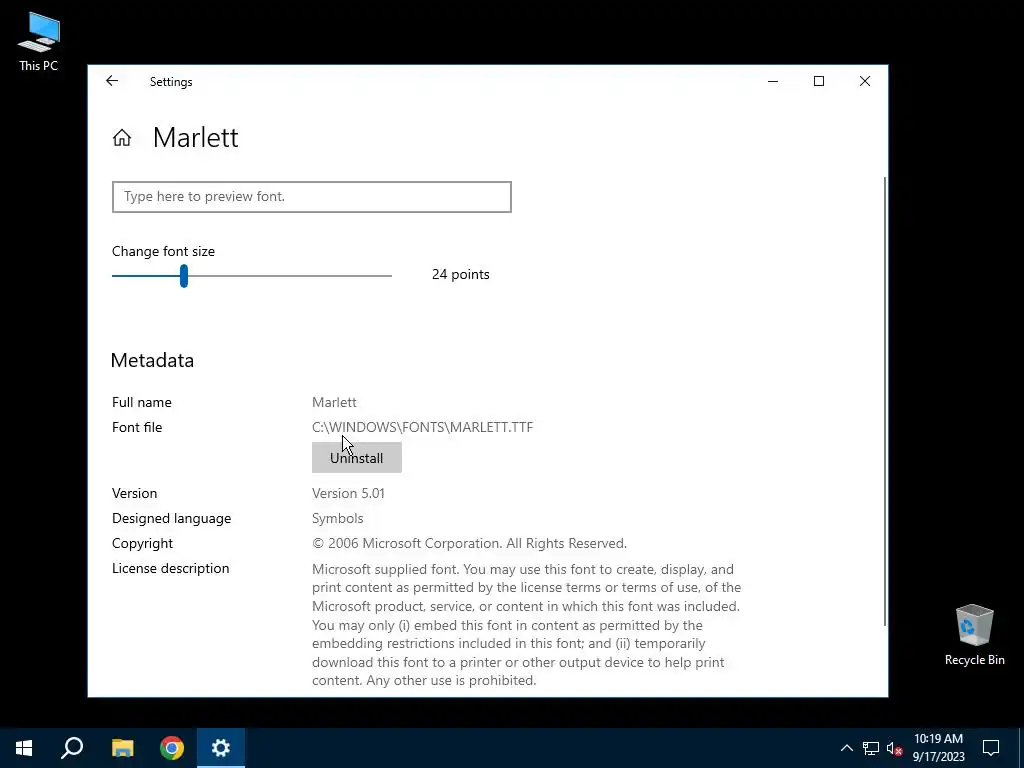1024x768 pixels.
Task: Launch Google Chrome from the taskbar
Action: [172, 748]
